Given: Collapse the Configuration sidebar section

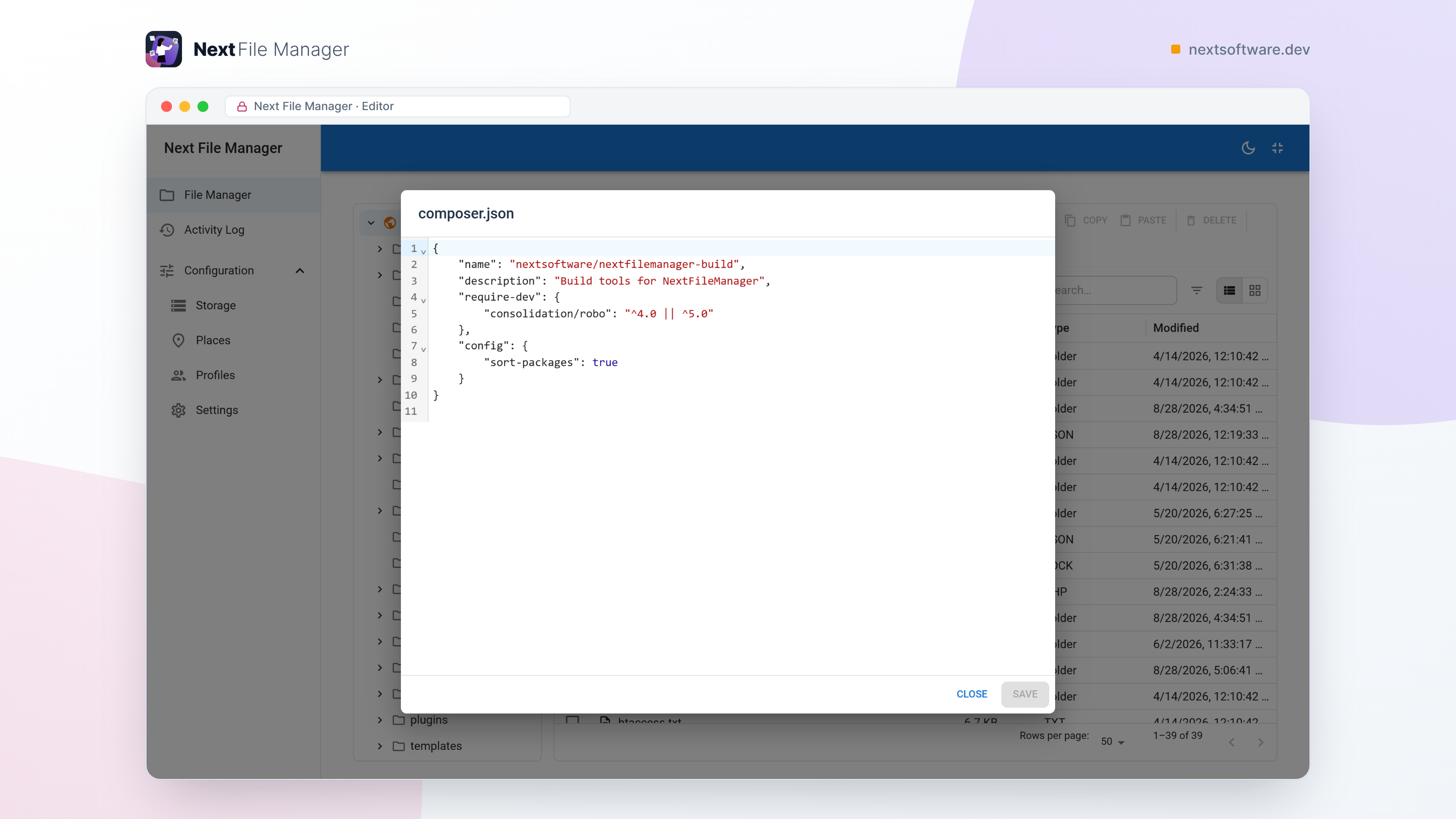Looking at the screenshot, I should pyautogui.click(x=300, y=271).
